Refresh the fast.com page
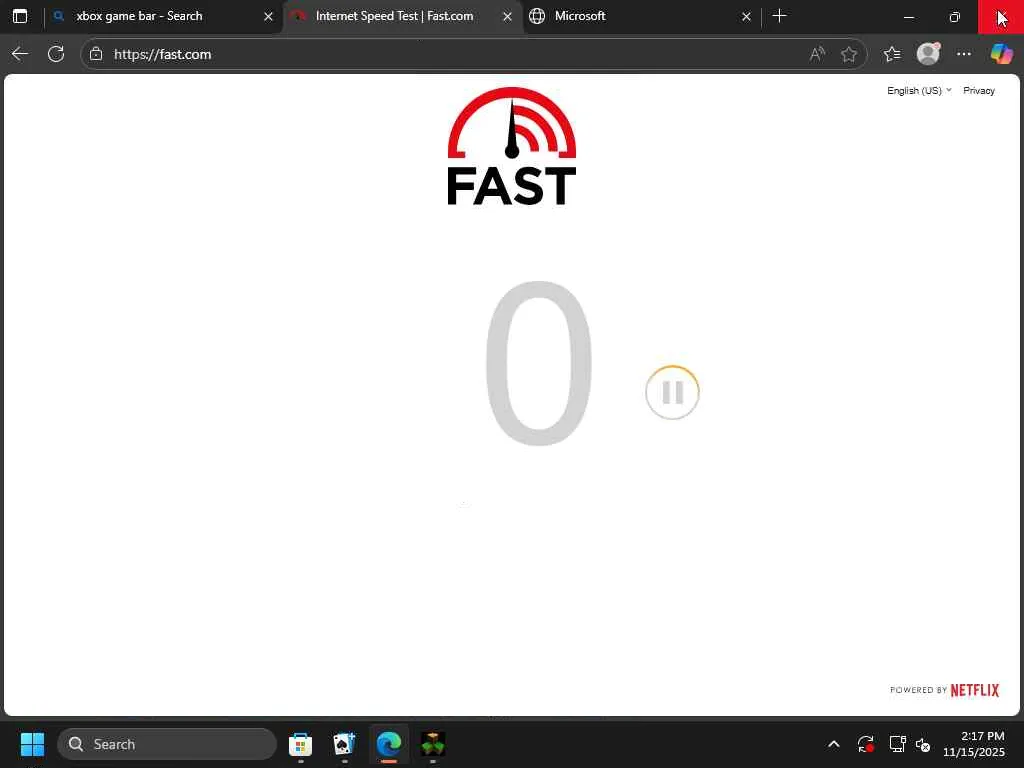Image resolution: width=1024 pixels, height=768 pixels. [56, 54]
